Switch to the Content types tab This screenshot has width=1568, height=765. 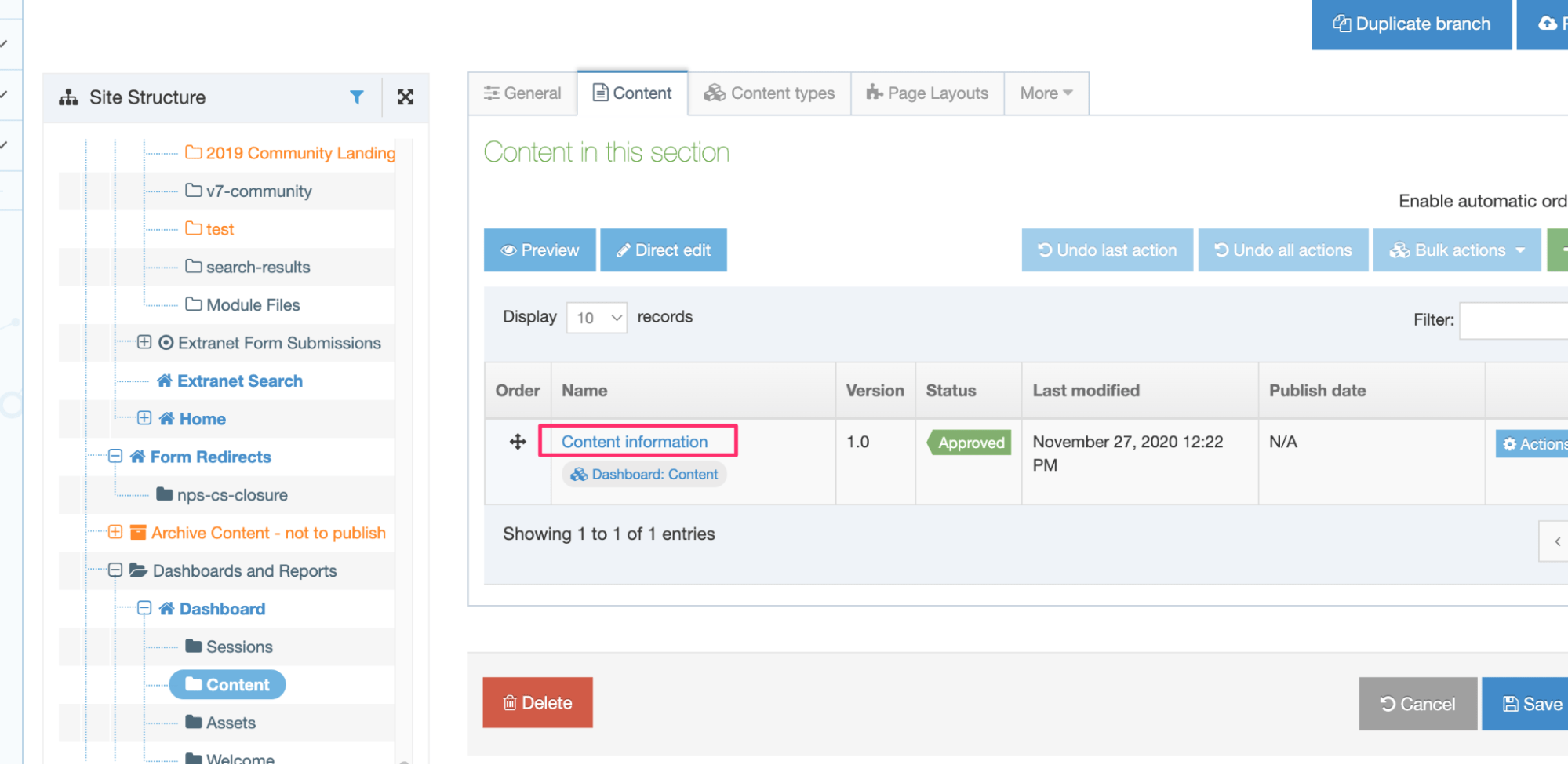[x=769, y=93]
